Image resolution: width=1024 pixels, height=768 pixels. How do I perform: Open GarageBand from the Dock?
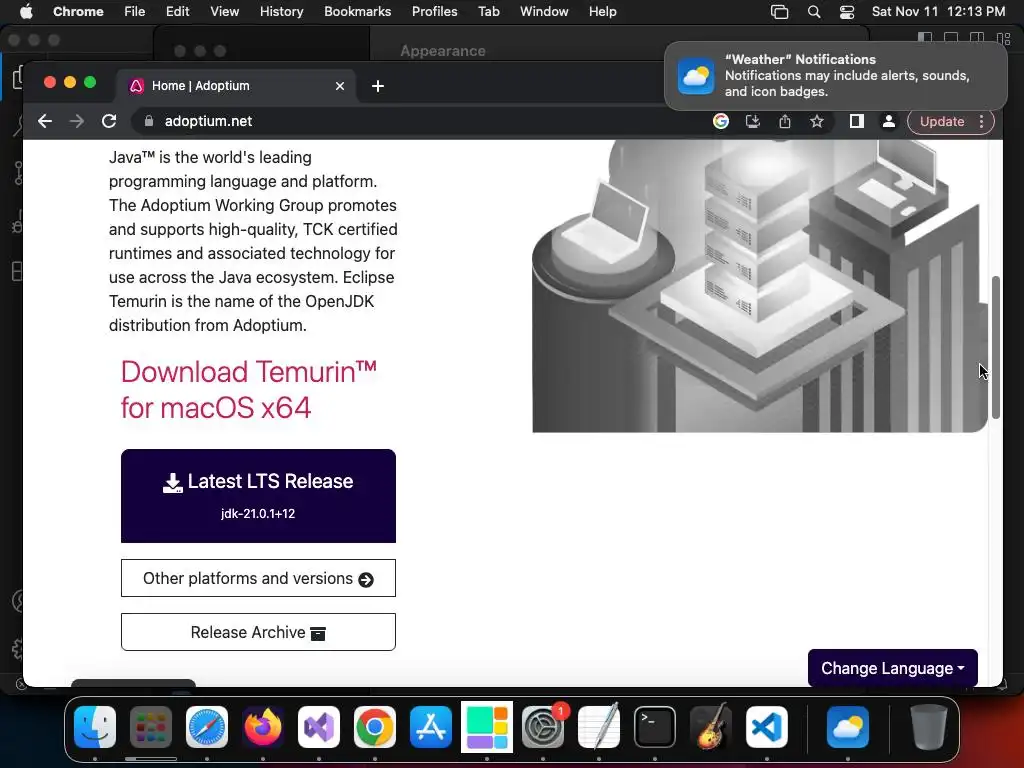point(711,727)
